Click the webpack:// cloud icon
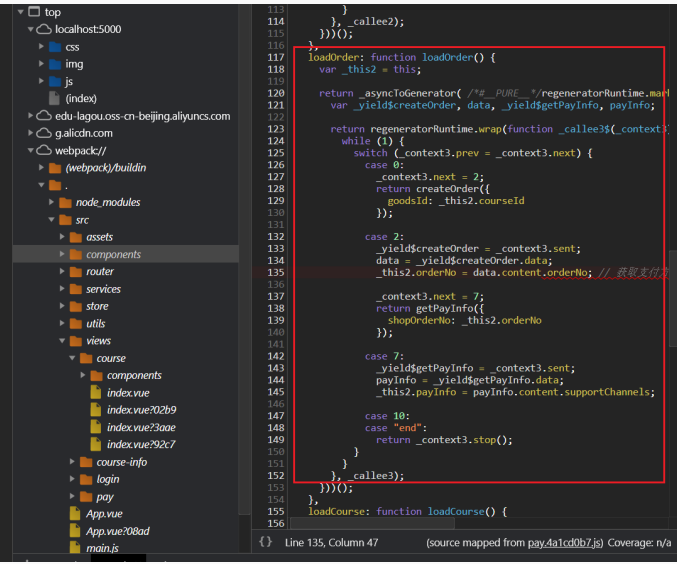The image size is (677, 564). tap(44, 150)
